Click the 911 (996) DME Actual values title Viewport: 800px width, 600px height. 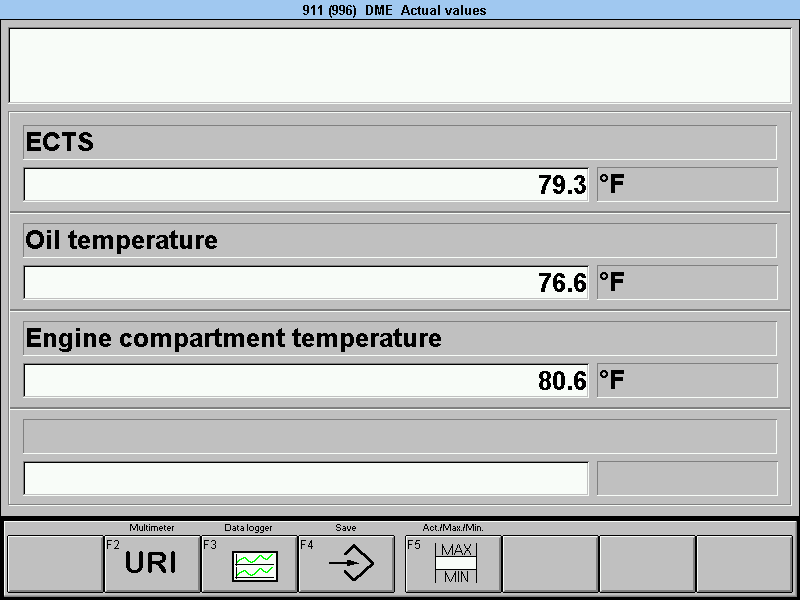pos(394,10)
